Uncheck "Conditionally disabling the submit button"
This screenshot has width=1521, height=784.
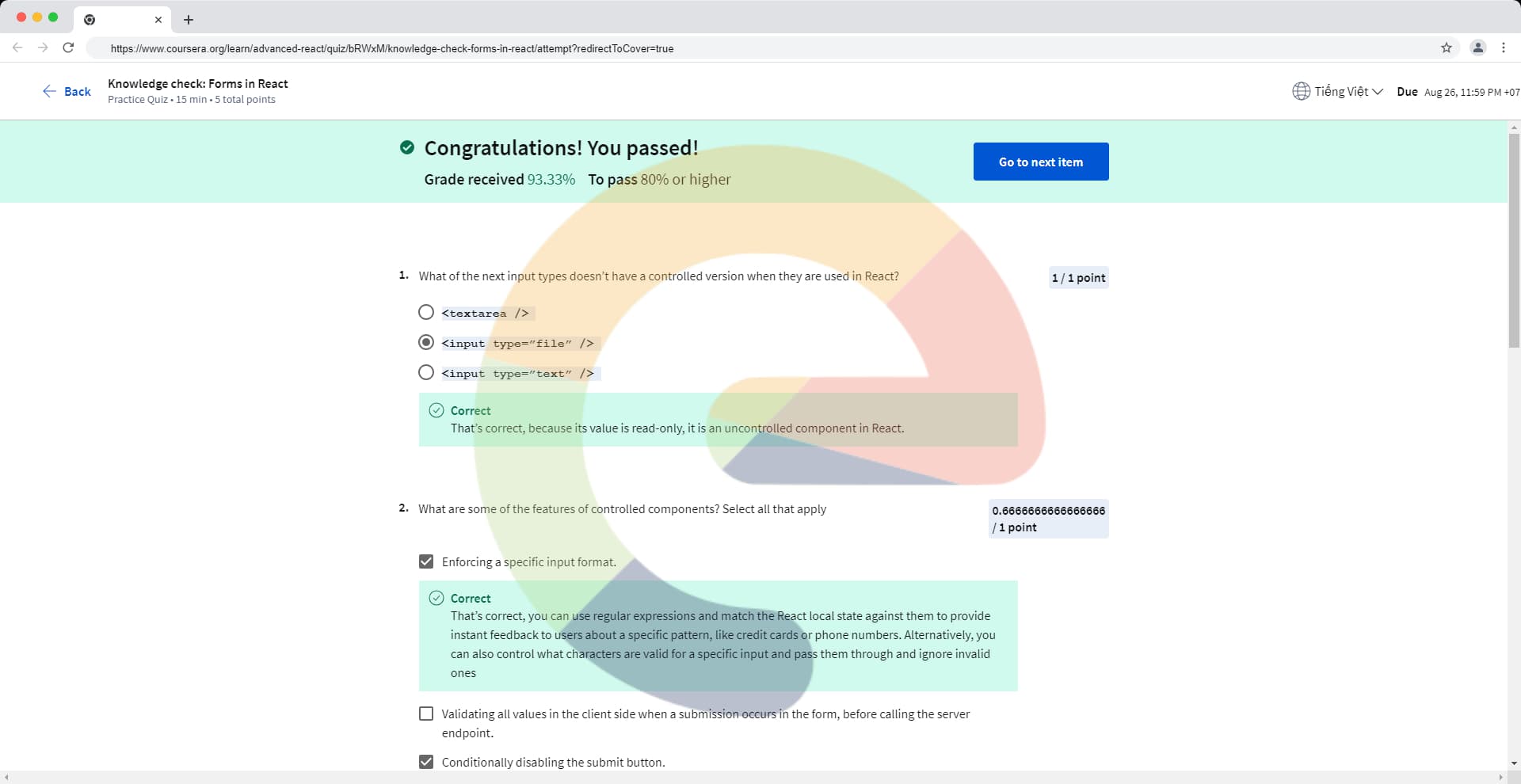426,762
